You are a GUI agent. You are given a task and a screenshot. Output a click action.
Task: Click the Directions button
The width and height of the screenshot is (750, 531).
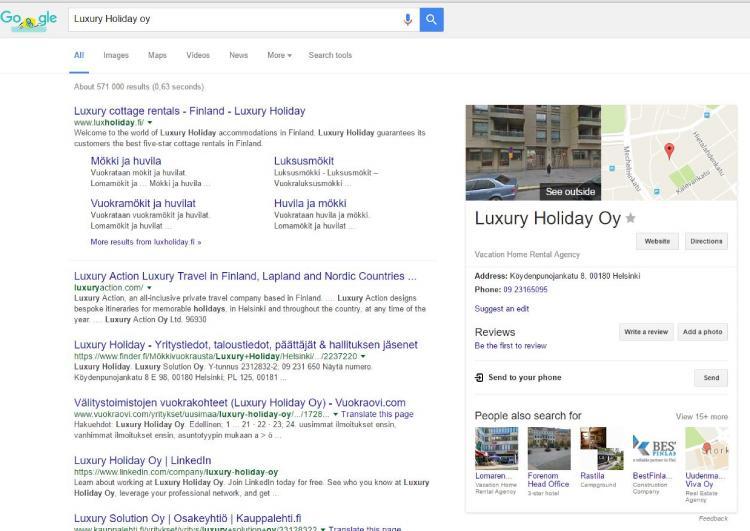click(706, 241)
